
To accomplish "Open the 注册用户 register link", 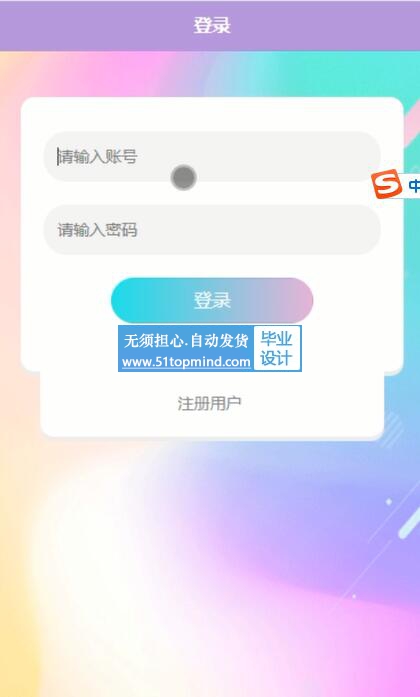I will click(209, 404).
